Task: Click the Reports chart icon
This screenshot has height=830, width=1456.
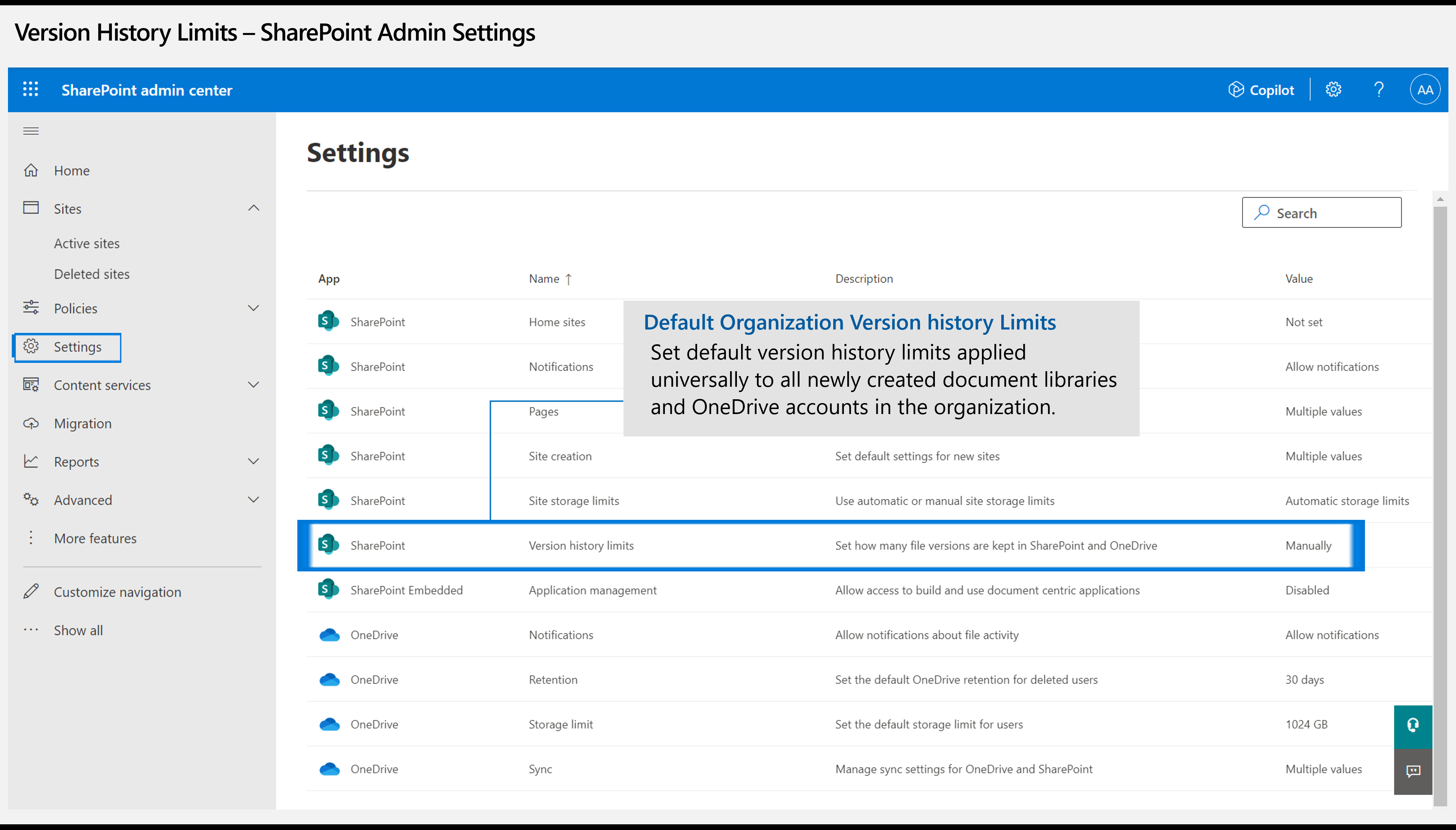Action: pos(31,461)
